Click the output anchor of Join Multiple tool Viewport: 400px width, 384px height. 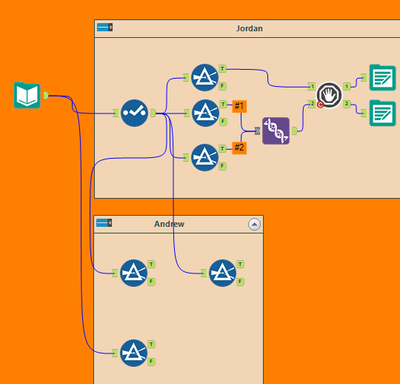(x=295, y=131)
